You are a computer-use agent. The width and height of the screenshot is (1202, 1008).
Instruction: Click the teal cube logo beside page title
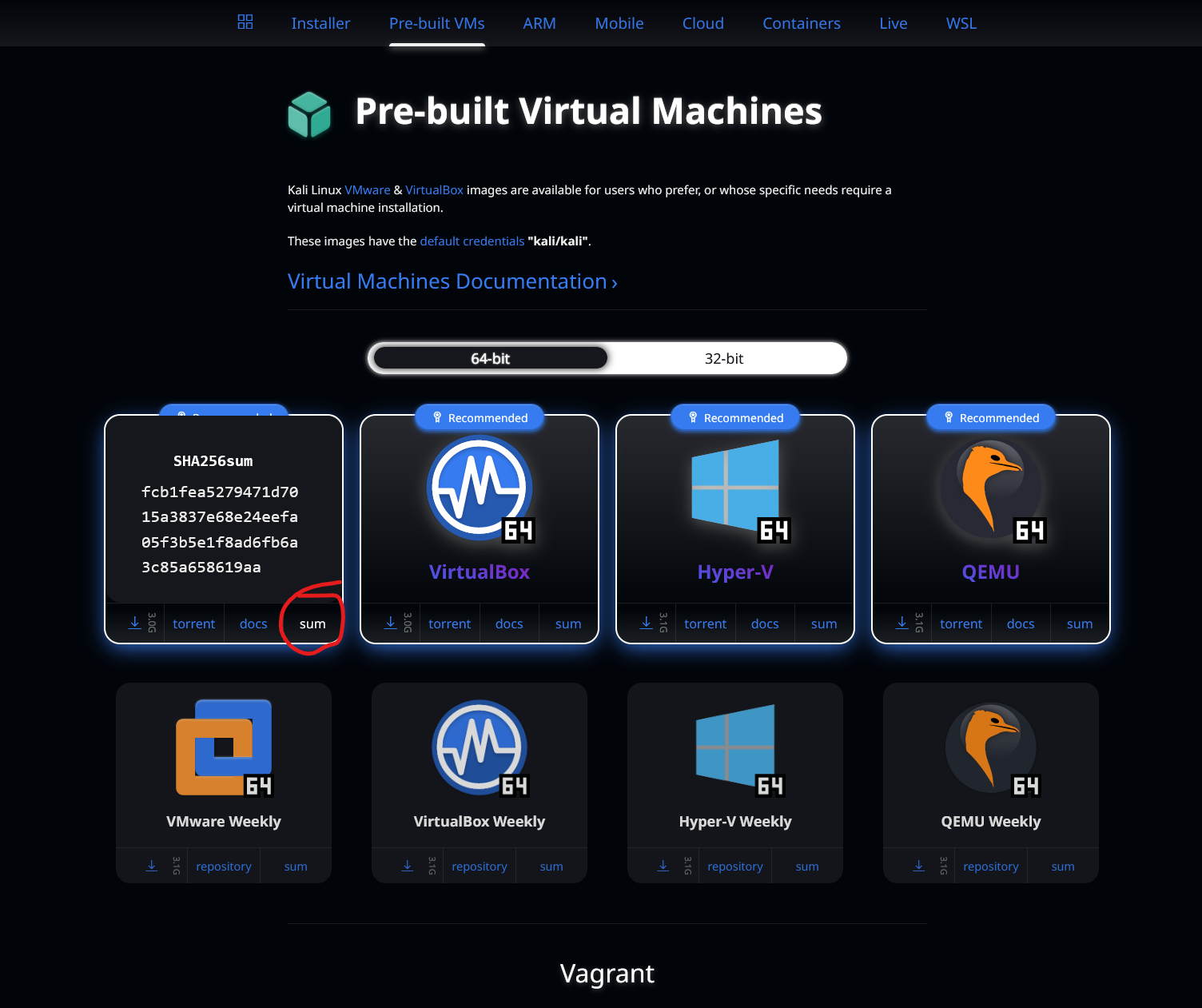click(x=309, y=114)
